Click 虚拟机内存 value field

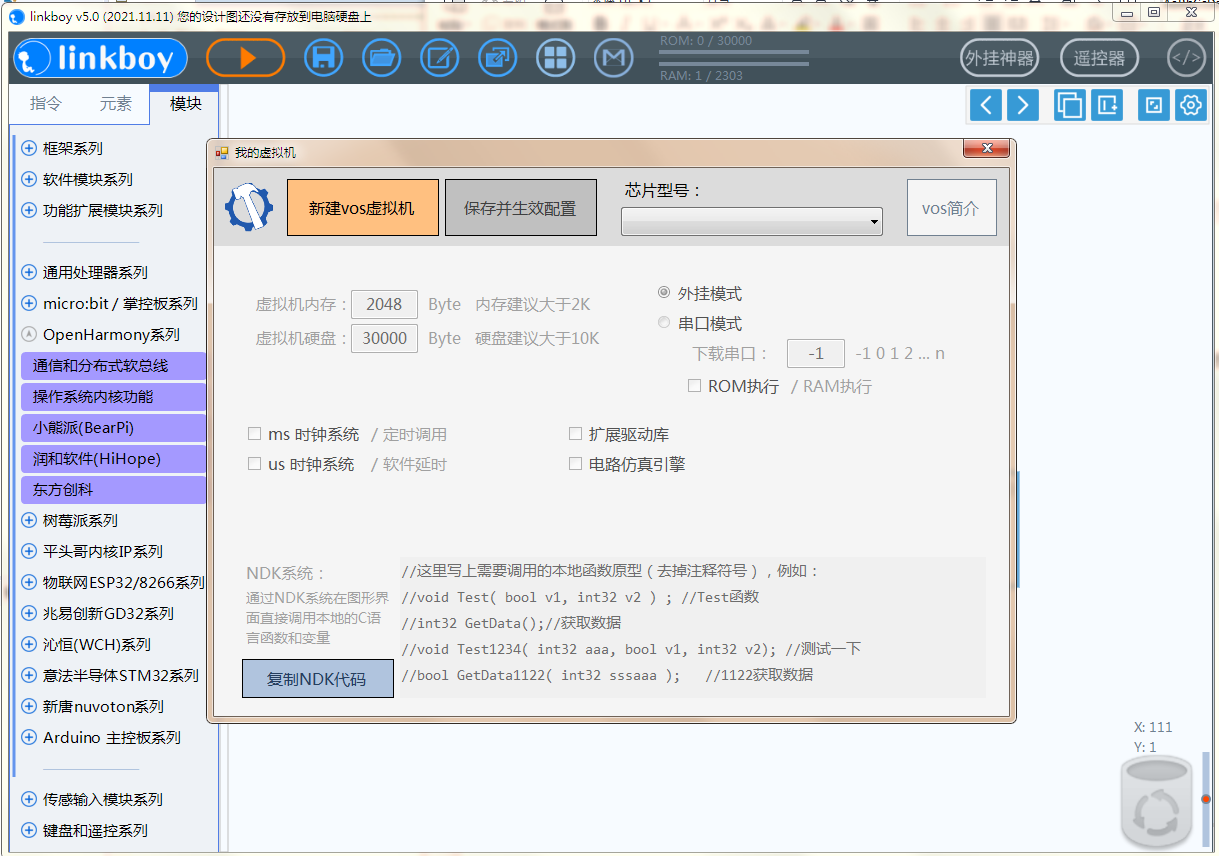pos(384,304)
